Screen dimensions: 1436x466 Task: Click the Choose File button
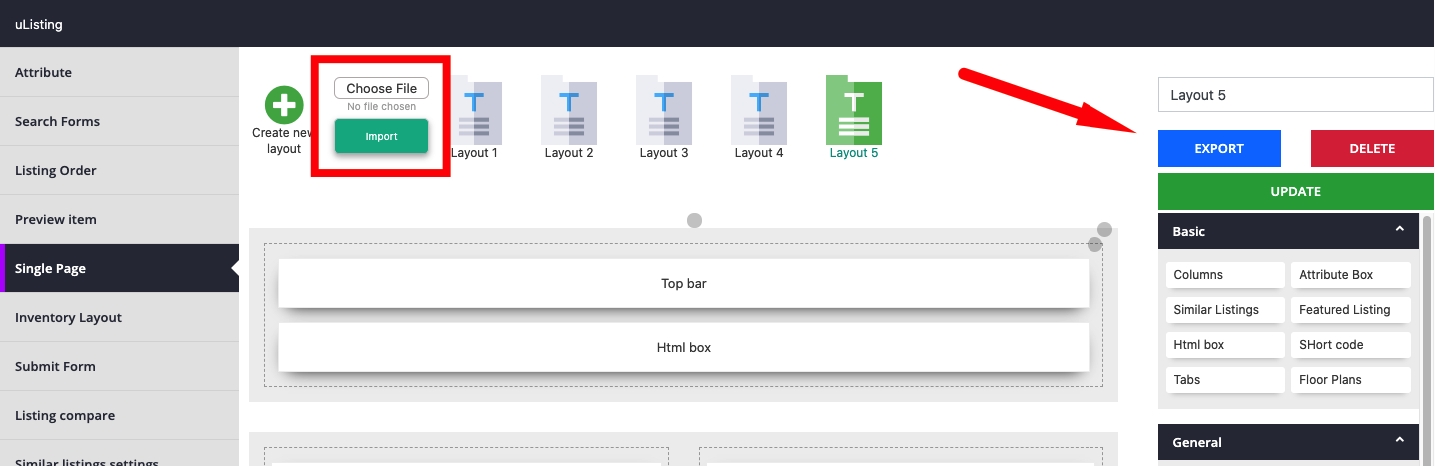pos(381,88)
